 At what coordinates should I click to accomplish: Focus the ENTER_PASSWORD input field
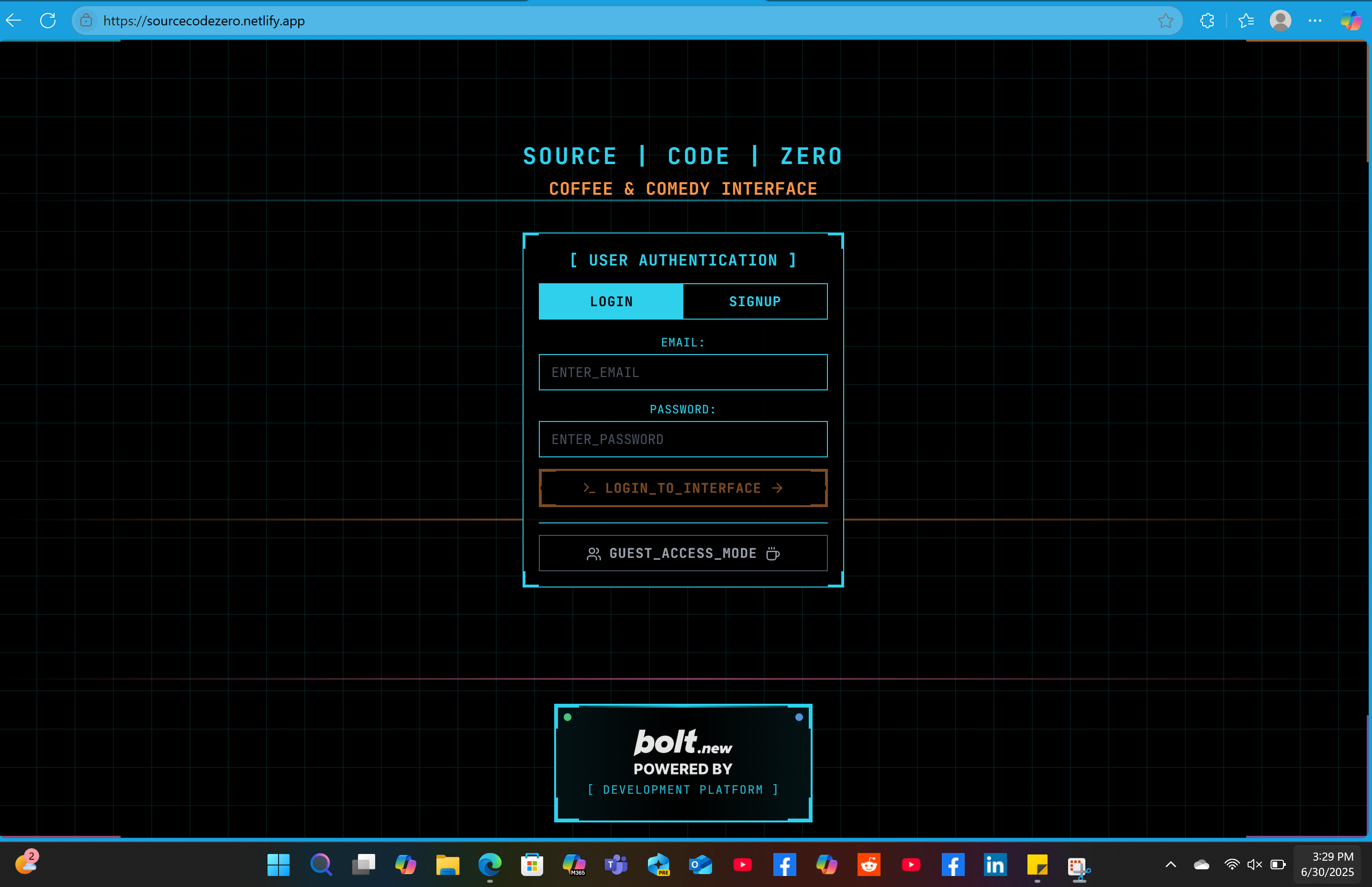coord(682,440)
